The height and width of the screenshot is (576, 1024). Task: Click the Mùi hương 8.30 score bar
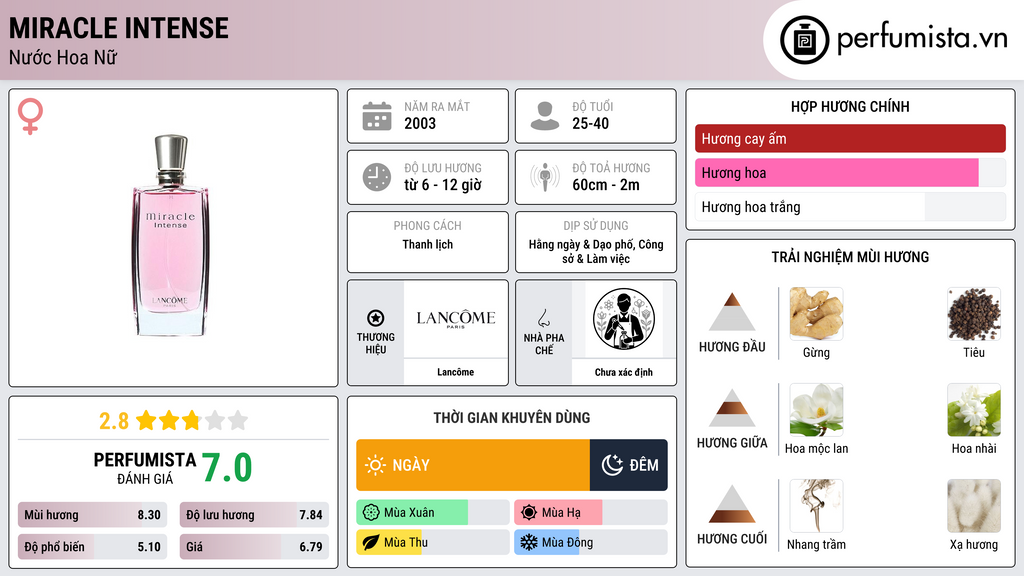coord(92,515)
